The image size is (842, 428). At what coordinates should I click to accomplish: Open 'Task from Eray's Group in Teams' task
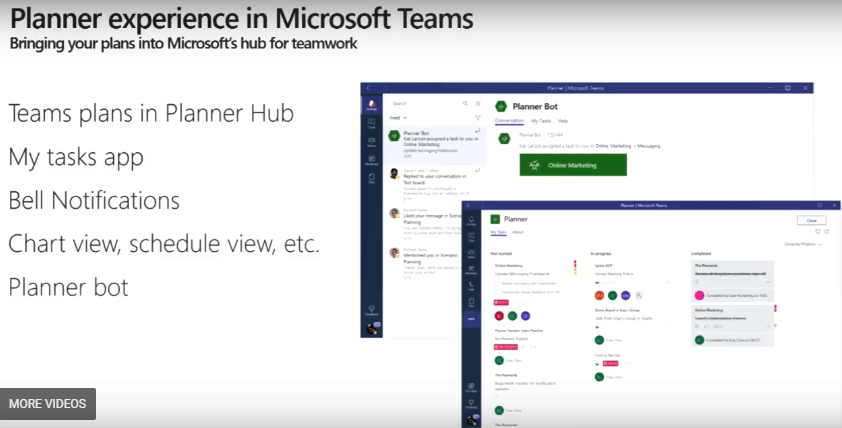click(623, 318)
